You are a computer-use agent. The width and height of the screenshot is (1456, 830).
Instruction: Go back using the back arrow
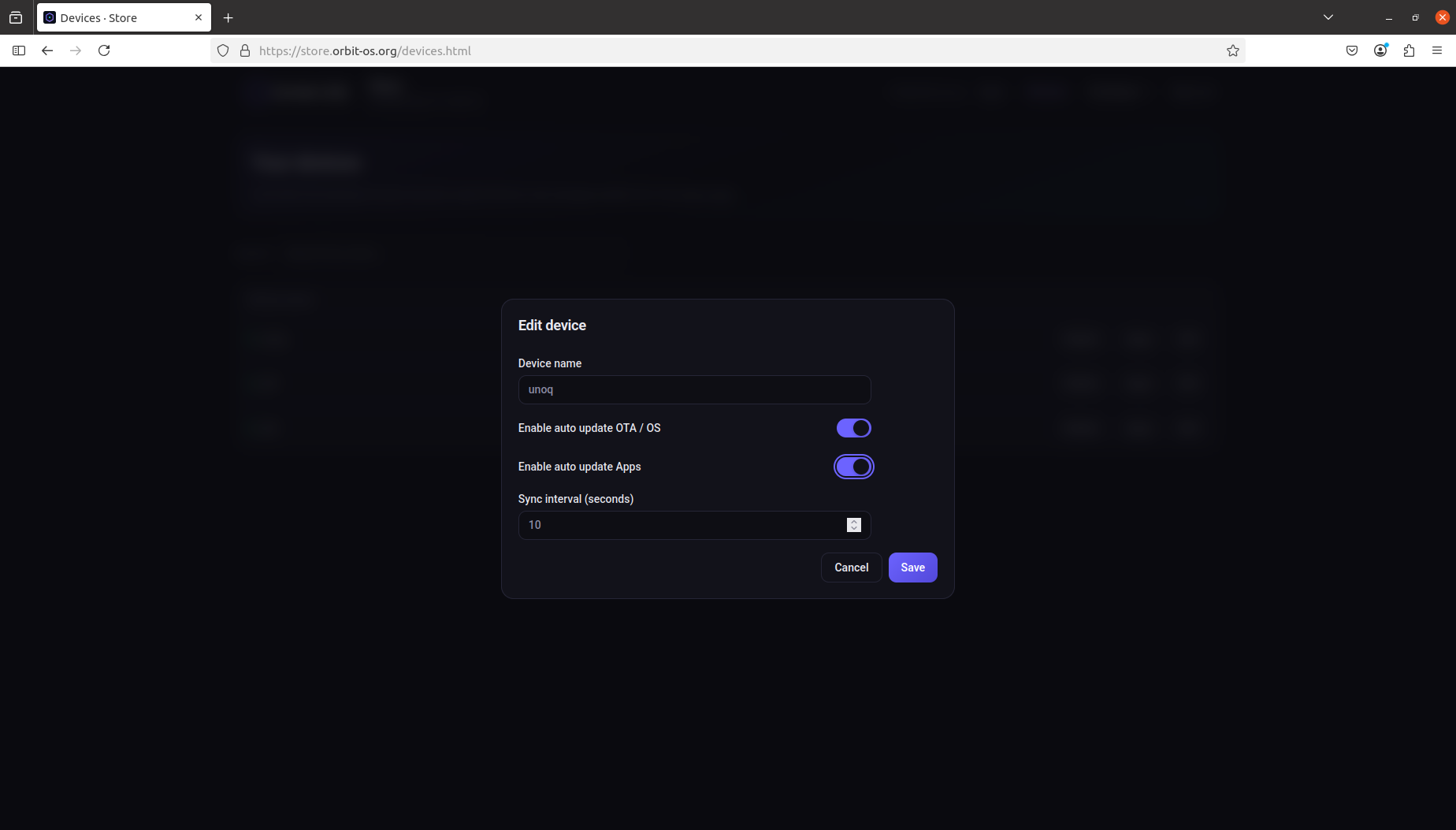pos(47,50)
